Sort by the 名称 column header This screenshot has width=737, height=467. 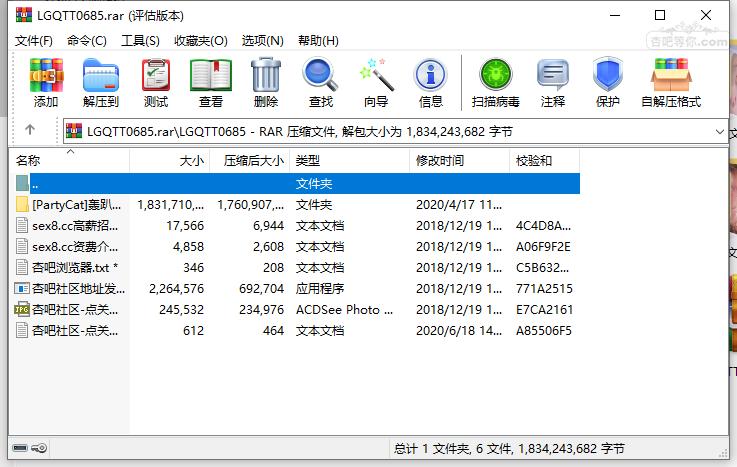69,161
